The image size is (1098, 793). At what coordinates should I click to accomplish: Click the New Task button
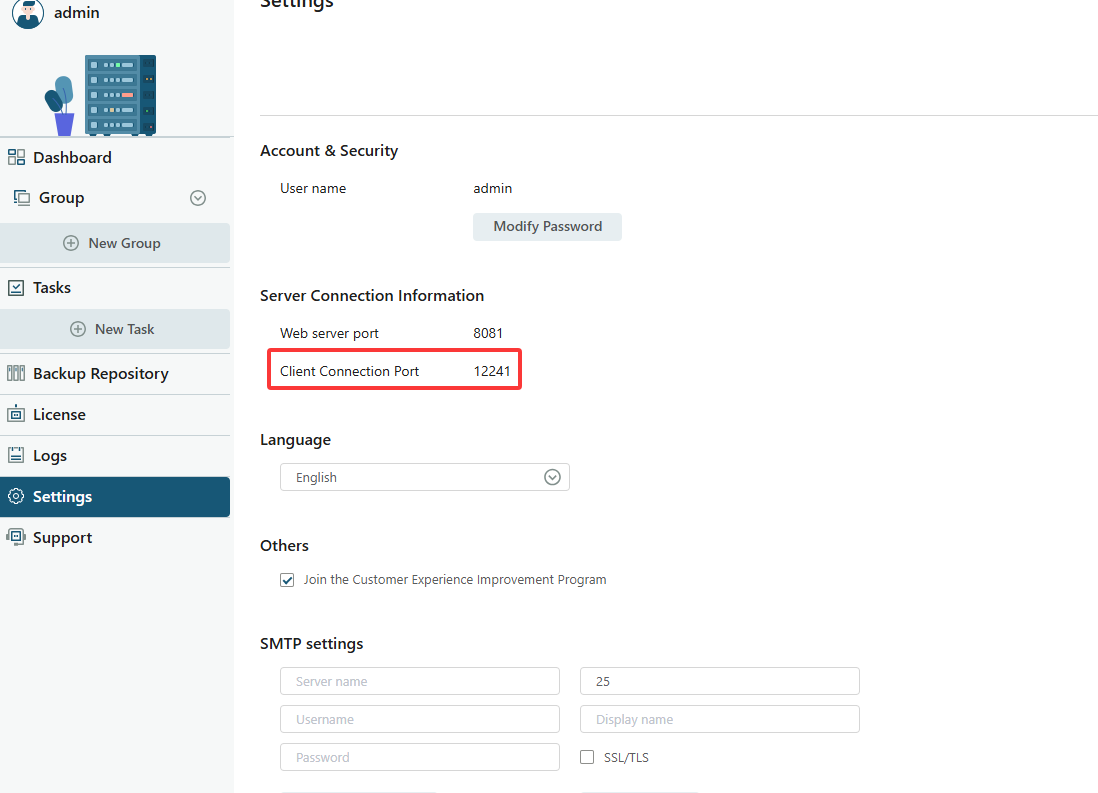click(114, 329)
